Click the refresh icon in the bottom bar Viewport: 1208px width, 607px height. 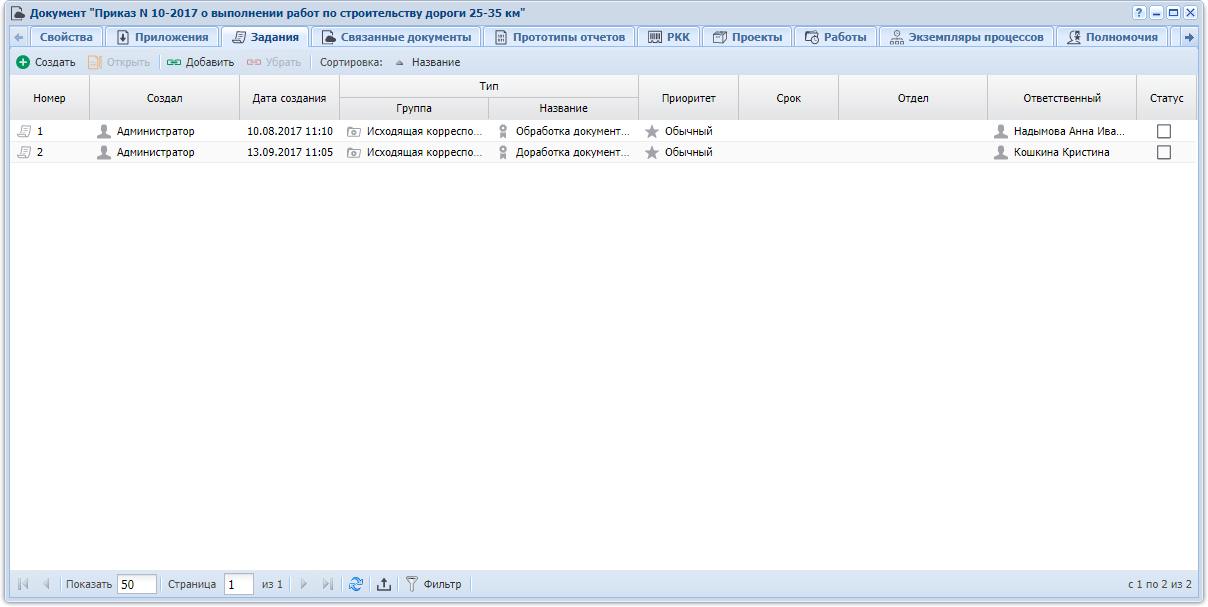point(356,584)
